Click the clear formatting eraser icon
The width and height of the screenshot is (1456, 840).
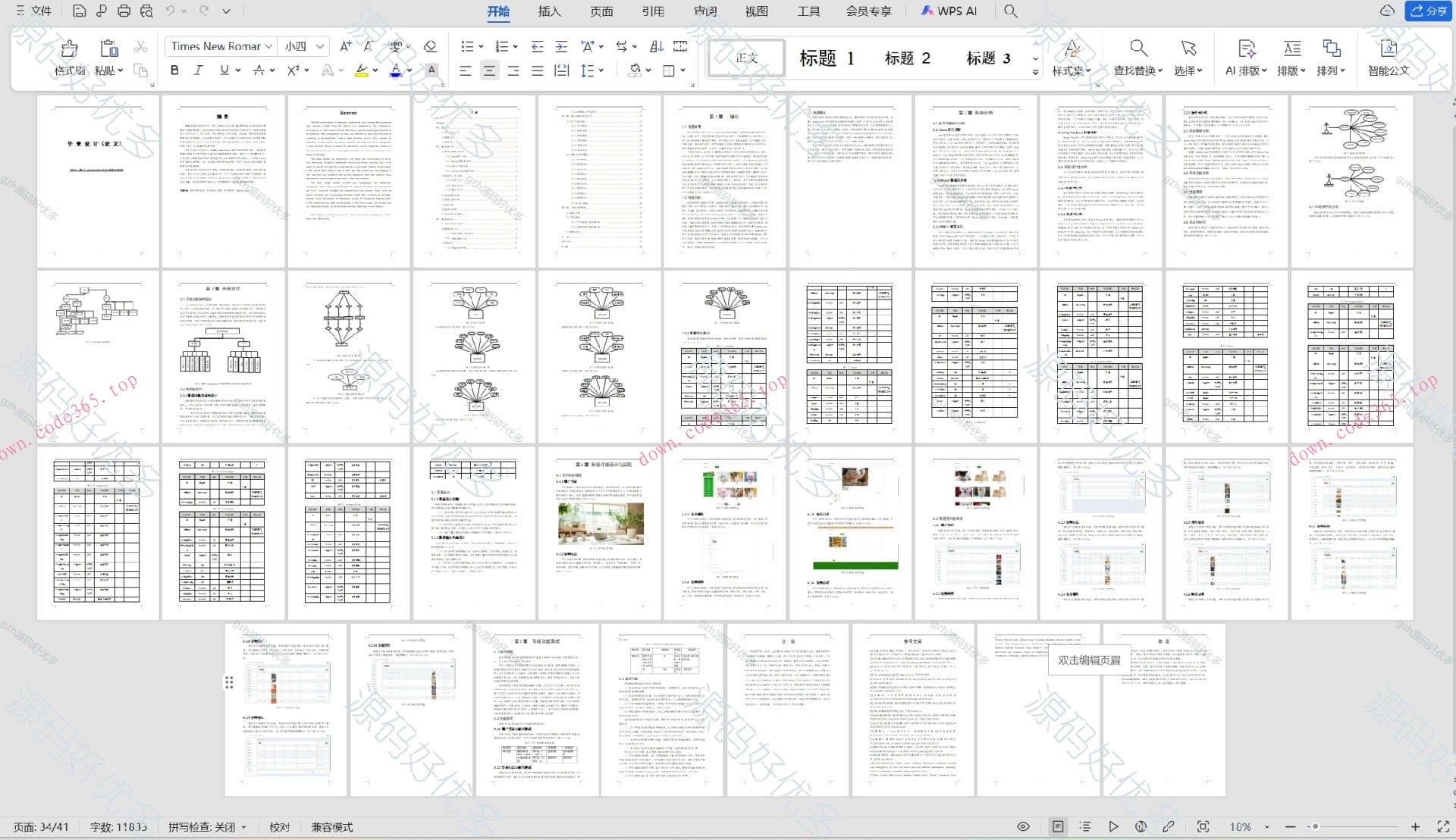430,46
